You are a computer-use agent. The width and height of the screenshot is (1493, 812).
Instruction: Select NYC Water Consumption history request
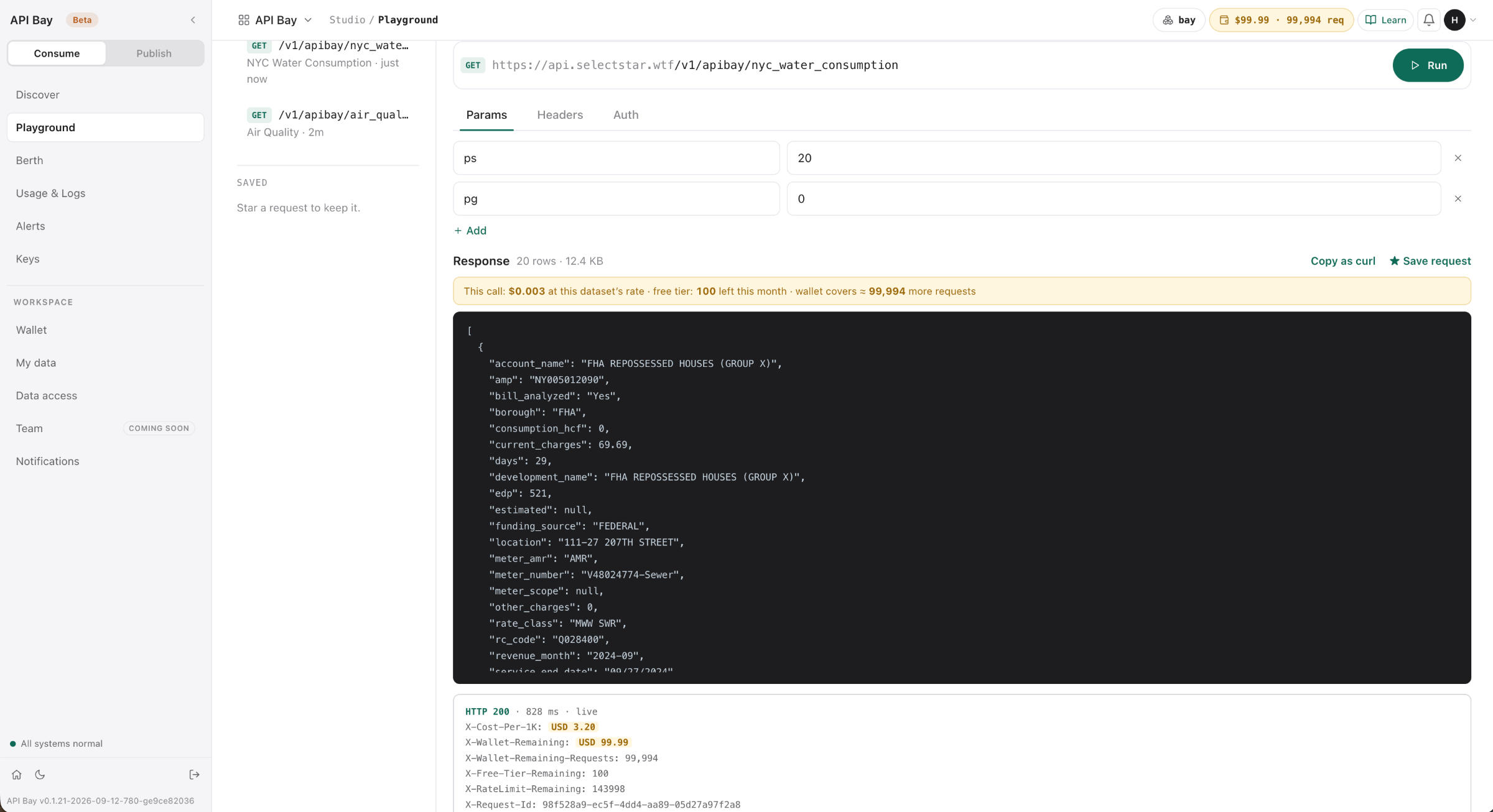coord(328,62)
